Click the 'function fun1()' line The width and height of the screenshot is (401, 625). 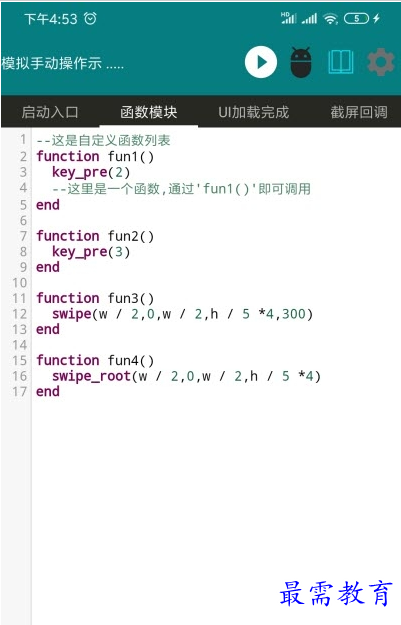click(x=95, y=156)
